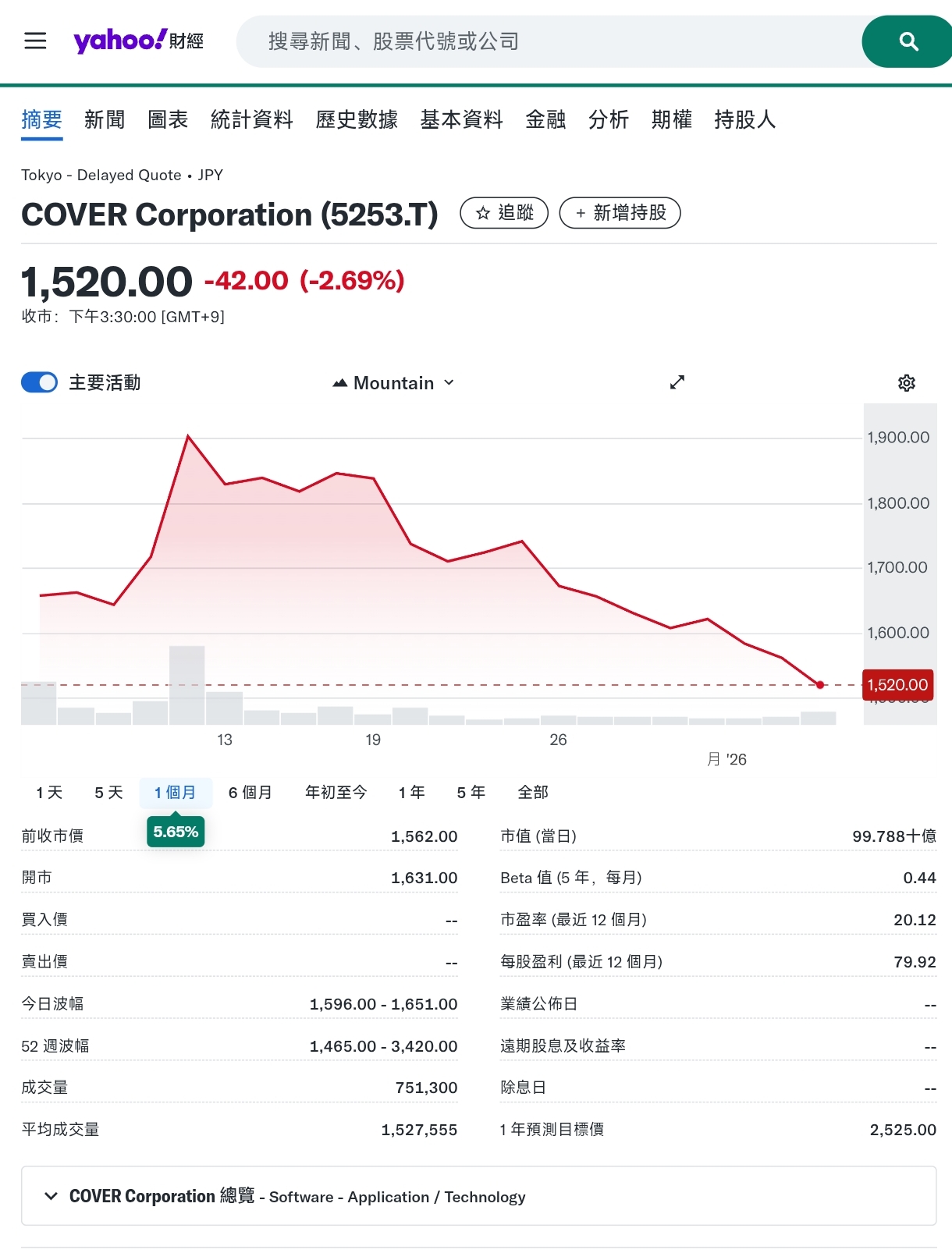Click the plus 新增持股 button
This screenshot has height=1253, width=952.
pos(620,213)
